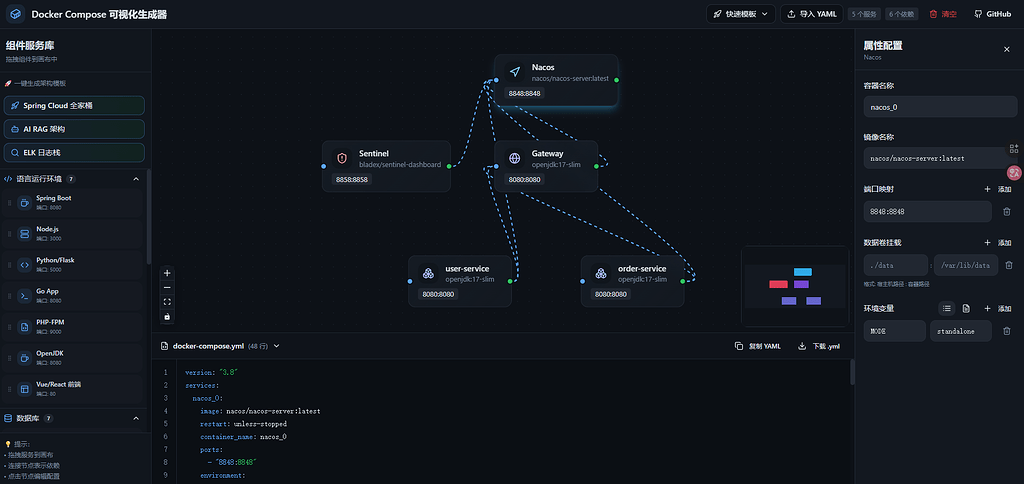
Task: Click the order-service node icon
Action: [601, 273]
